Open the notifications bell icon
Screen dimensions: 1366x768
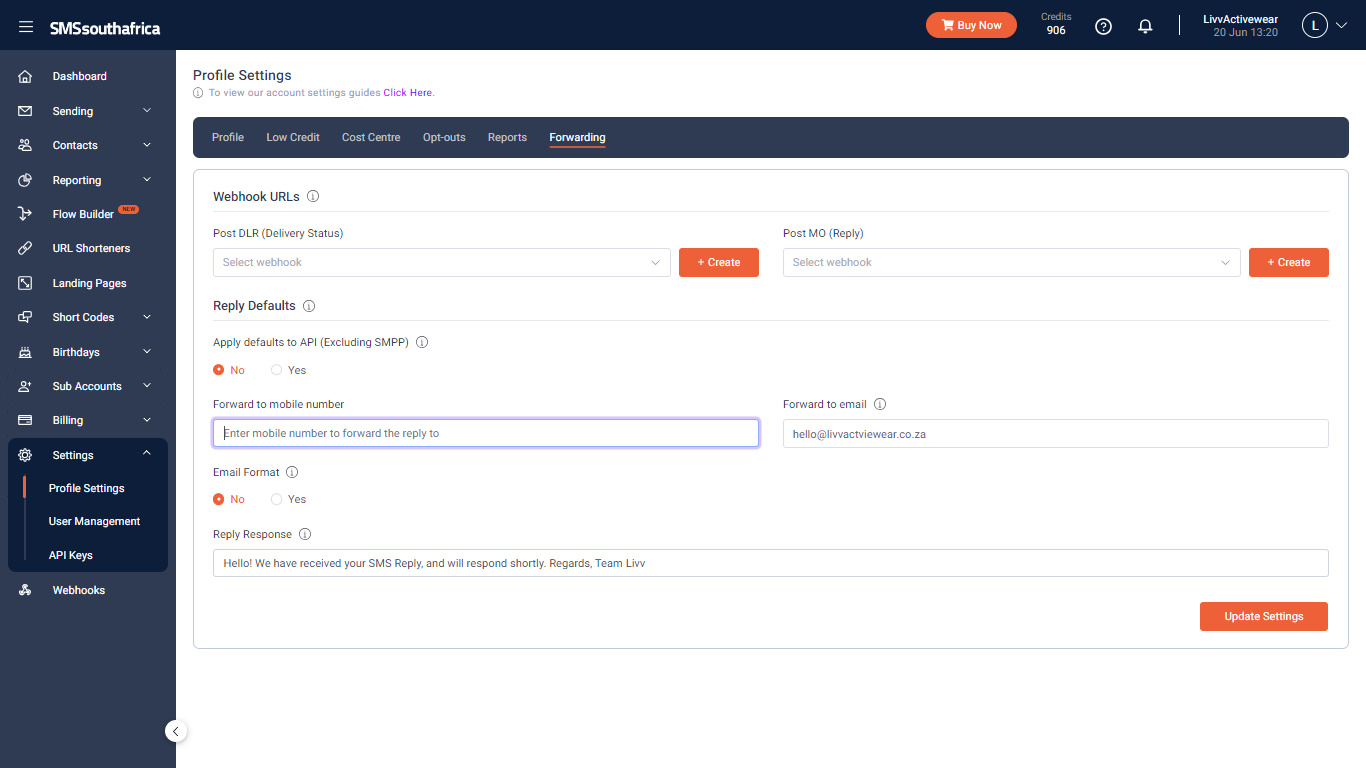pyautogui.click(x=1146, y=26)
